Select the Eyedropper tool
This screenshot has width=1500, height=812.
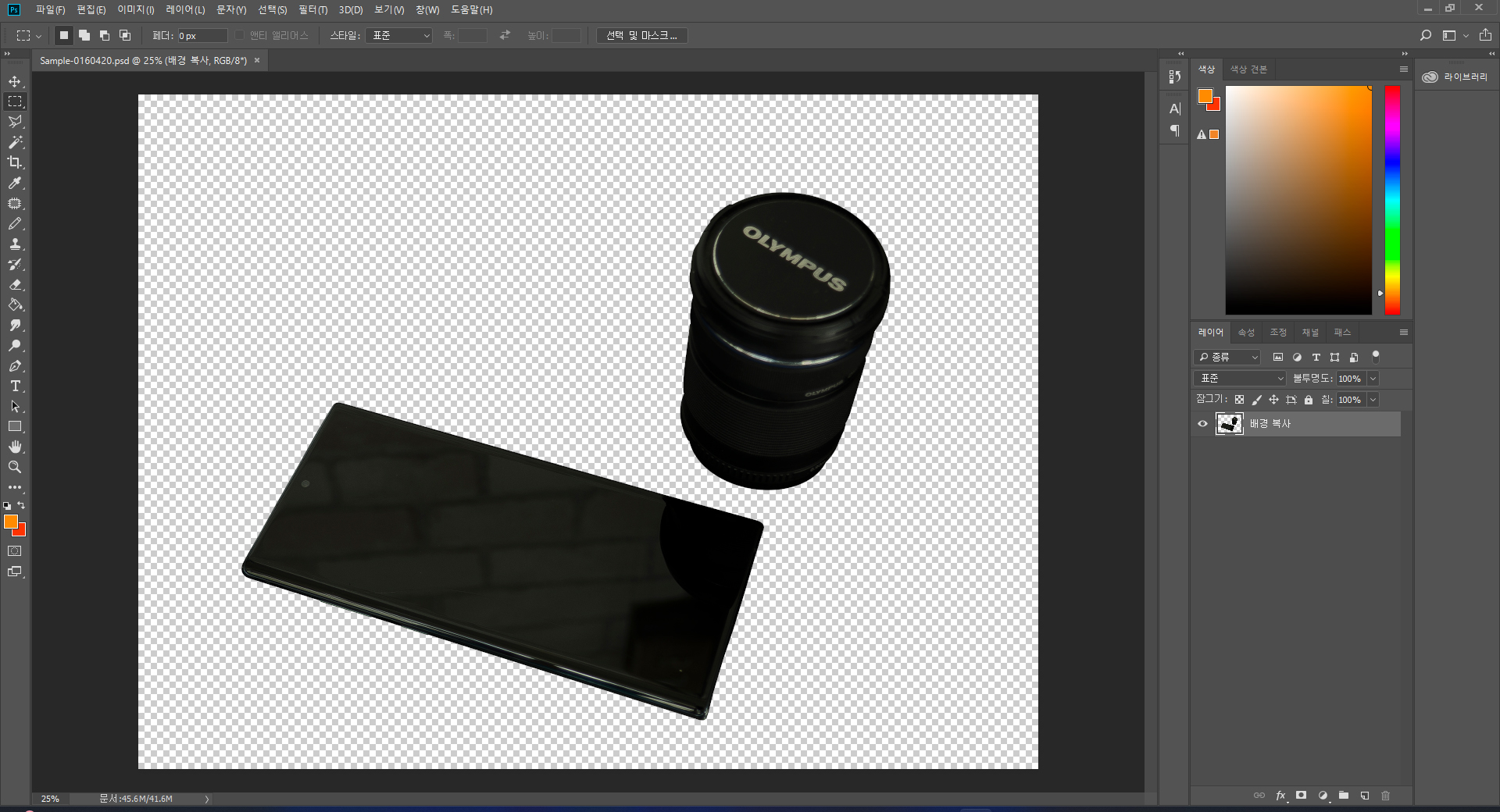click(15, 183)
